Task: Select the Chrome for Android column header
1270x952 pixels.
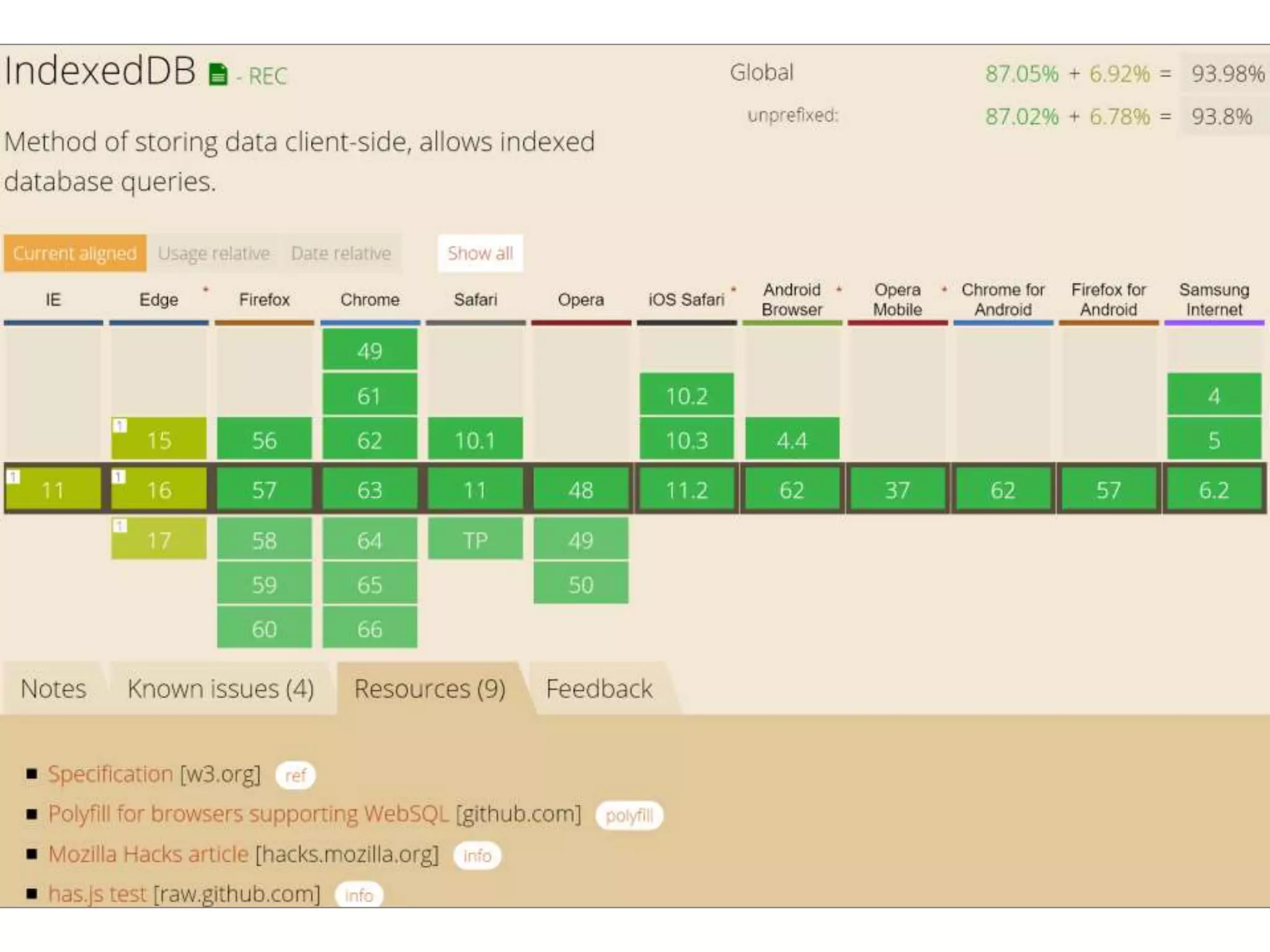Action: pos(1003,300)
